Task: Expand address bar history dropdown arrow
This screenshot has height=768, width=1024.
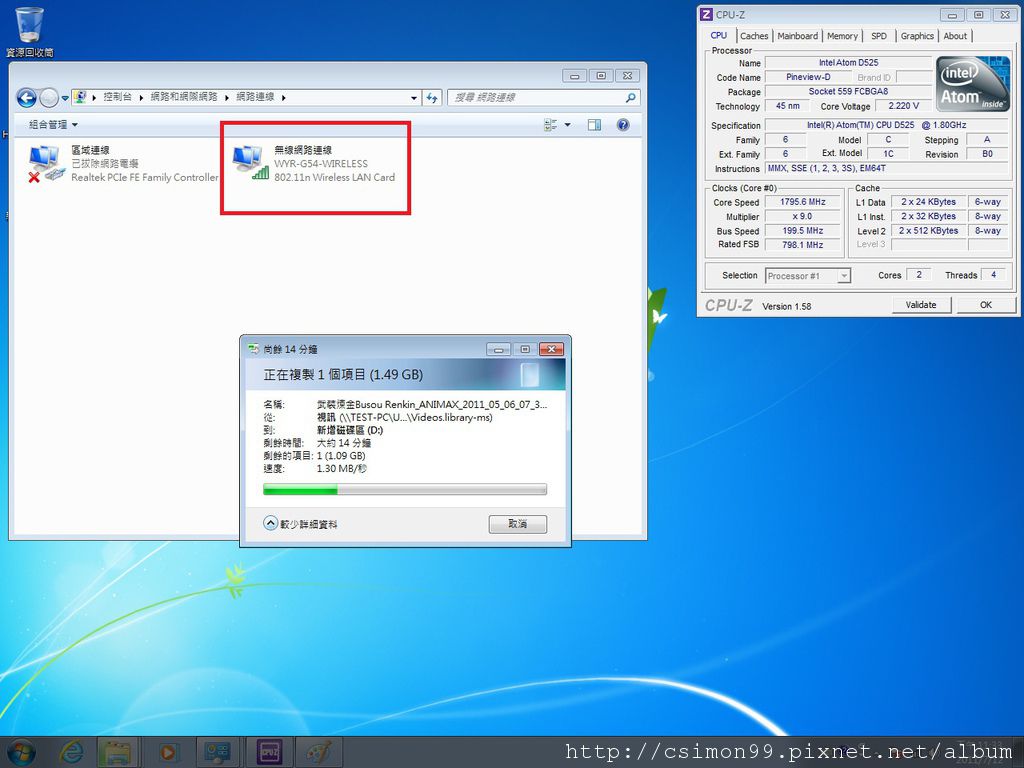Action: [414, 97]
